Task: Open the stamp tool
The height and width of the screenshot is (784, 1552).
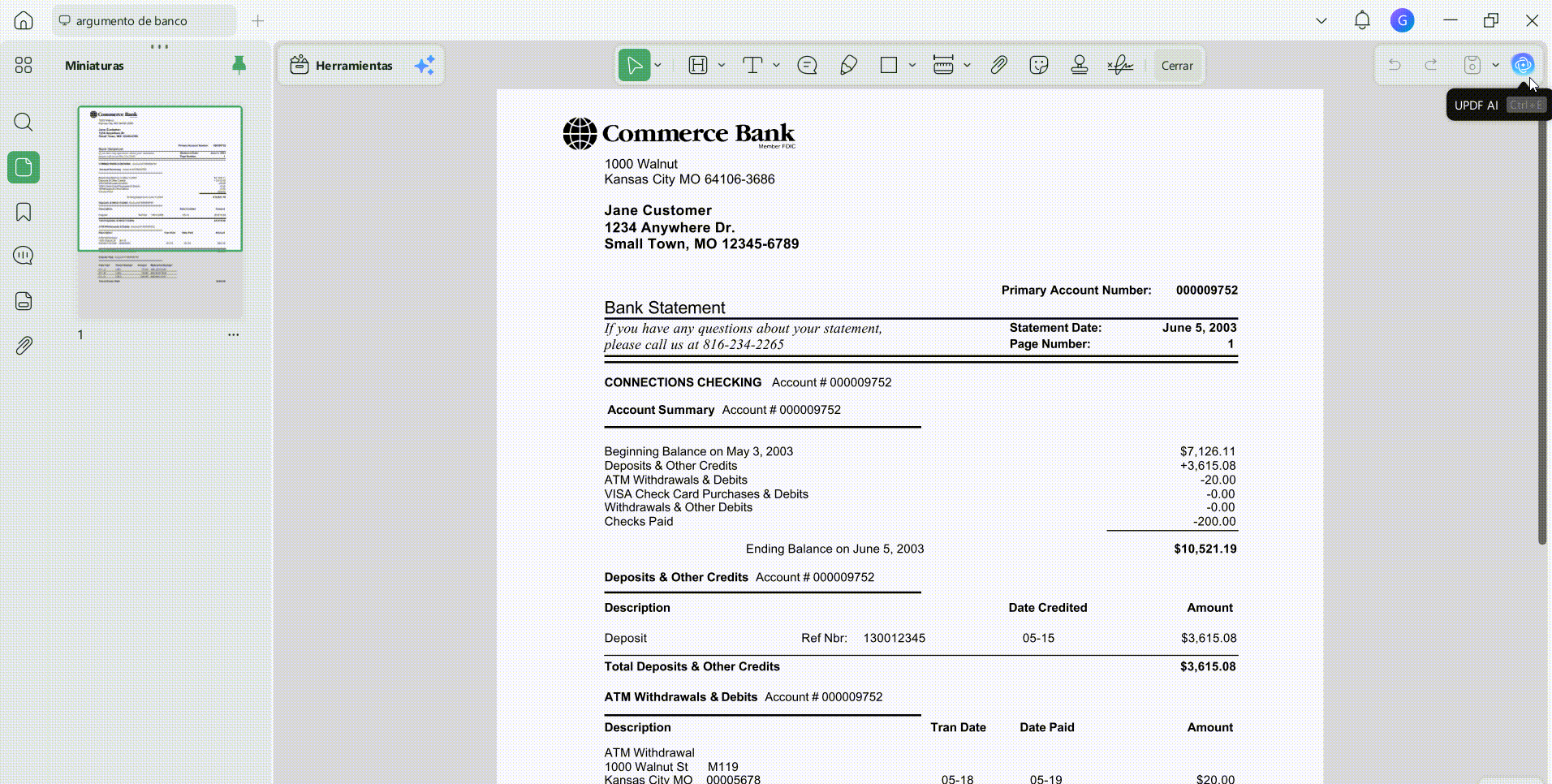Action: [1080, 65]
